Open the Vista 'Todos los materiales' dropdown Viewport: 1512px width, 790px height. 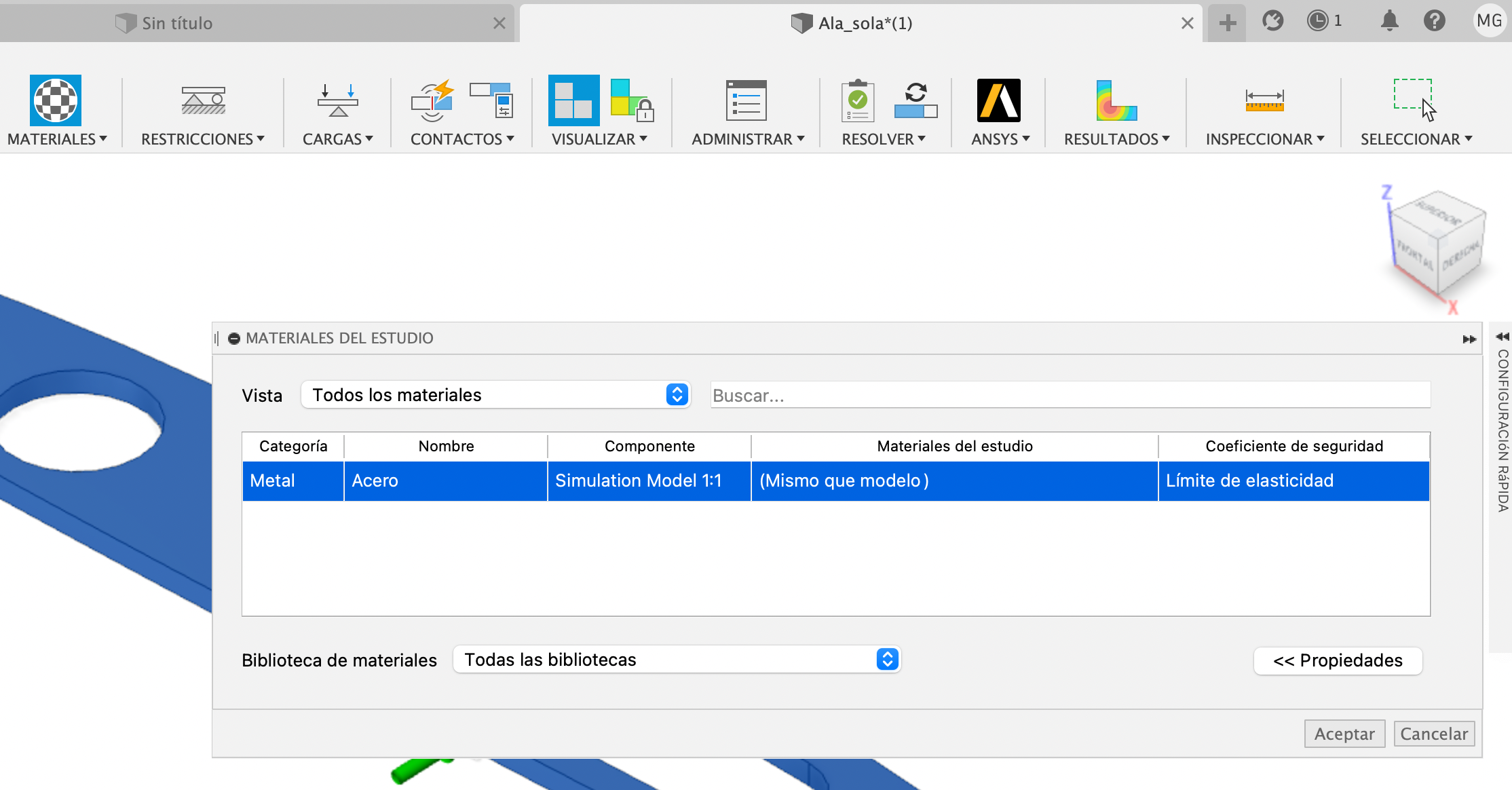click(496, 394)
